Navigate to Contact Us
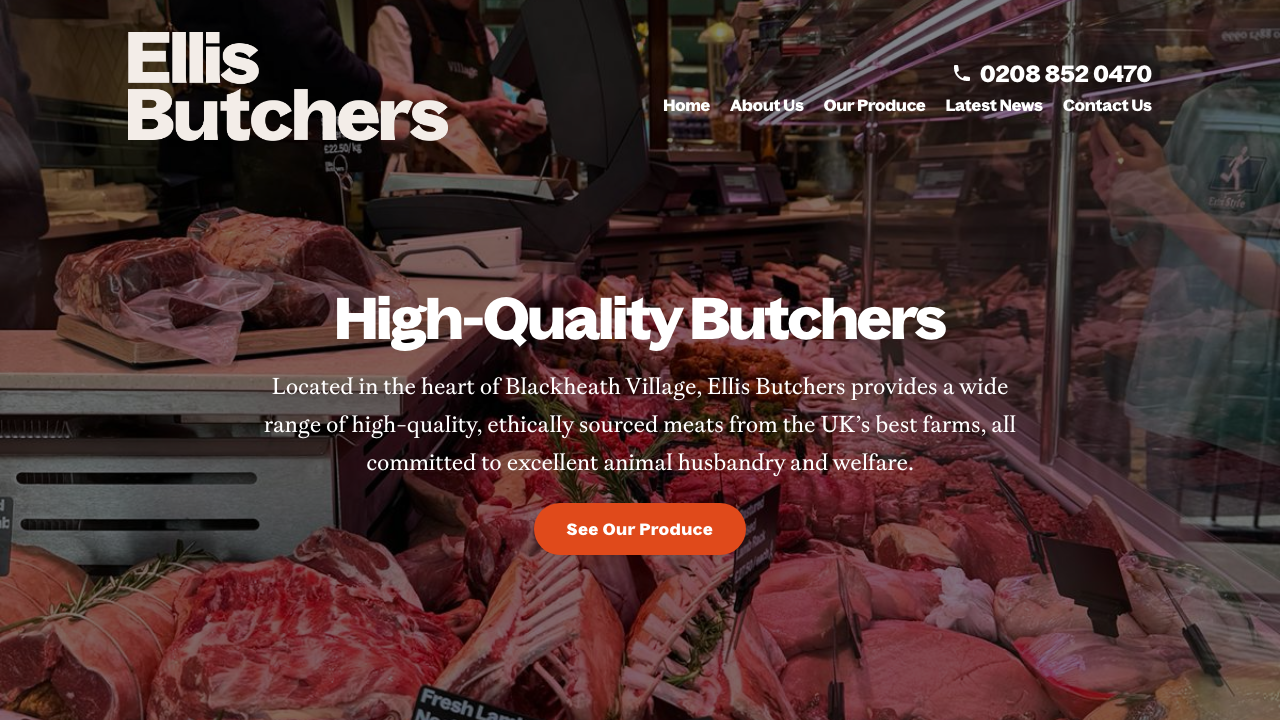This screenshot has height=720, width=1280. 1107,105
